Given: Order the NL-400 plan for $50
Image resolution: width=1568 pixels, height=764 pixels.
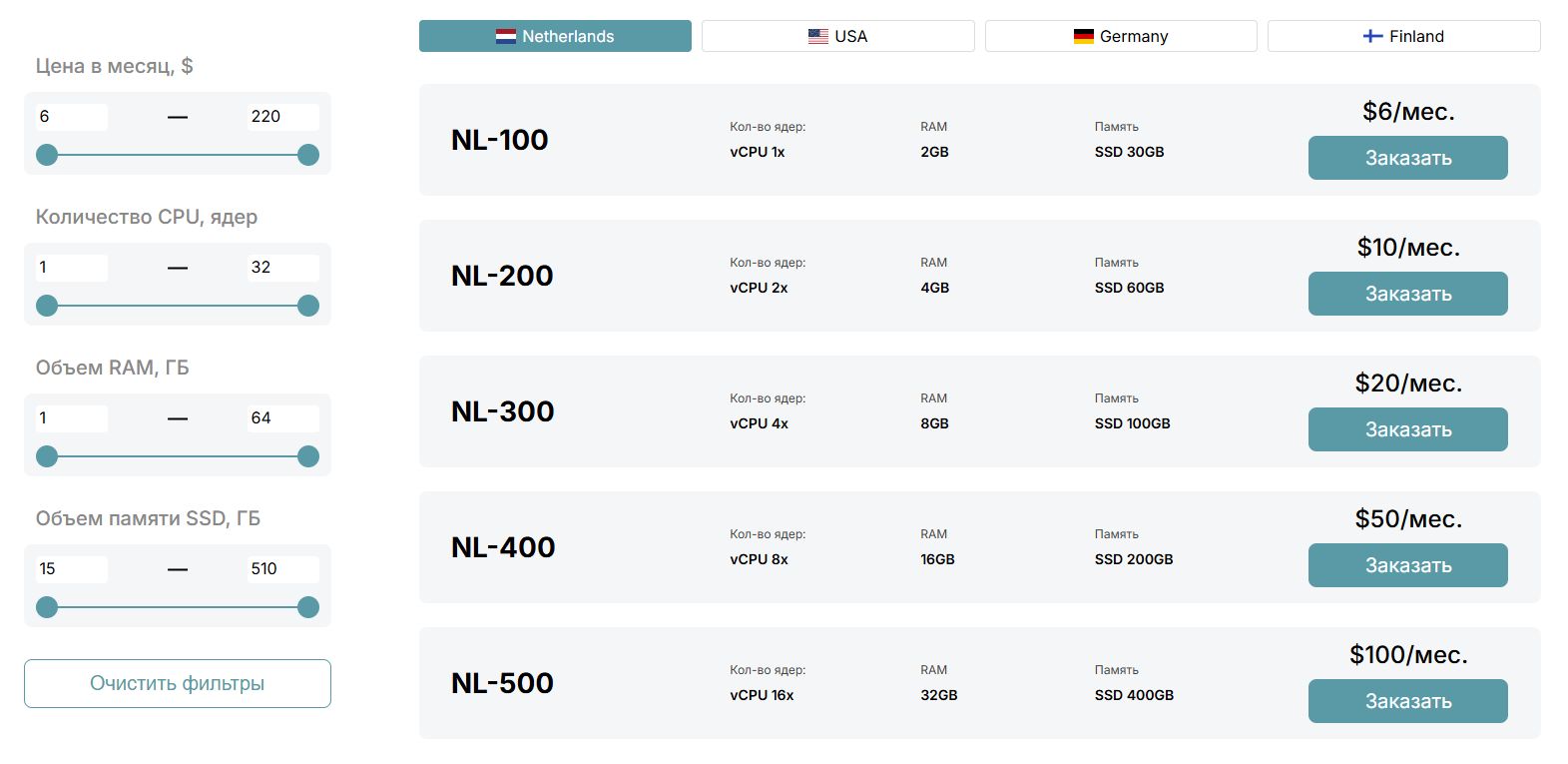Looking at the screenshot, I should coord(1407,565).
